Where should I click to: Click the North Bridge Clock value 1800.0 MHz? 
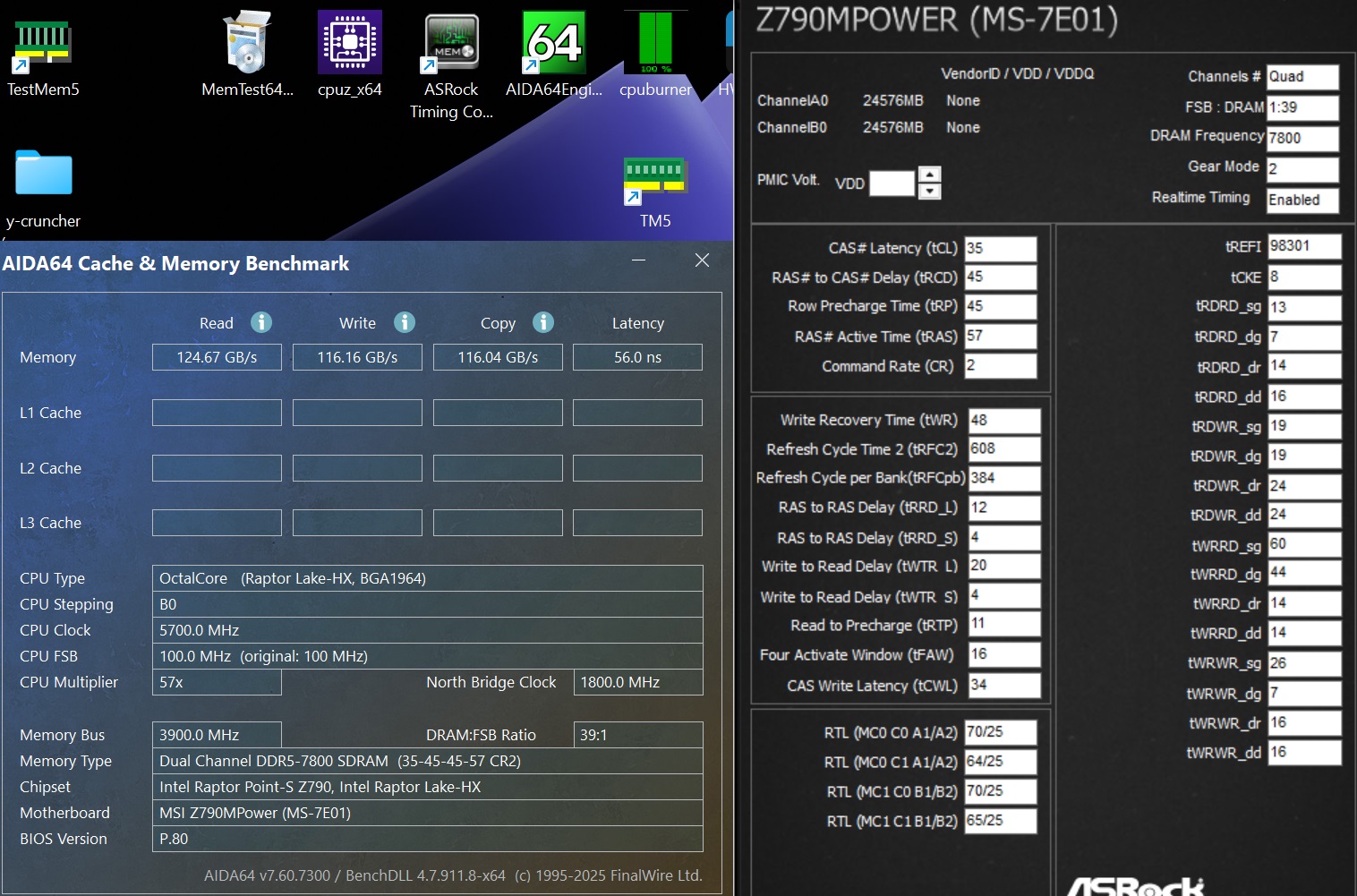(638, 682)
